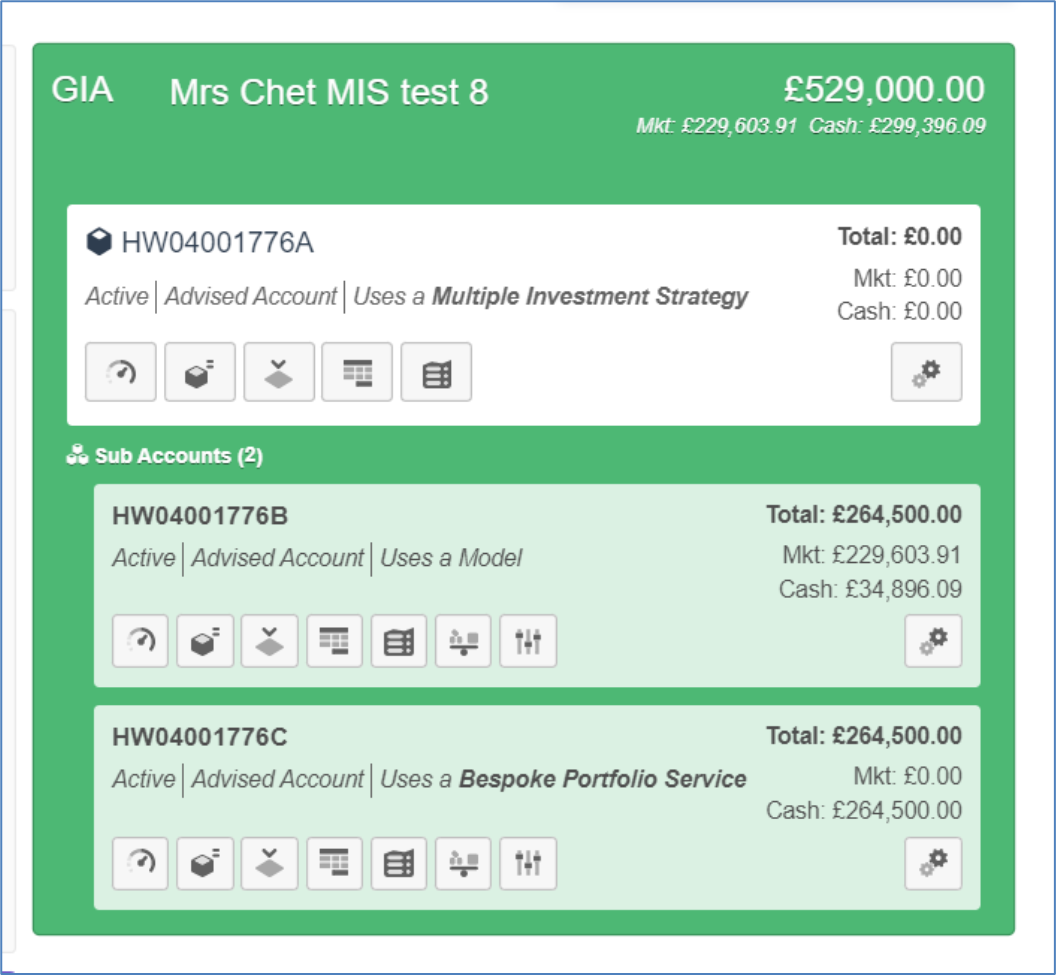This screenshot has height=975, width=1056.
Task: Open the settings gears for HW04001776C
Action: point(933,864)
